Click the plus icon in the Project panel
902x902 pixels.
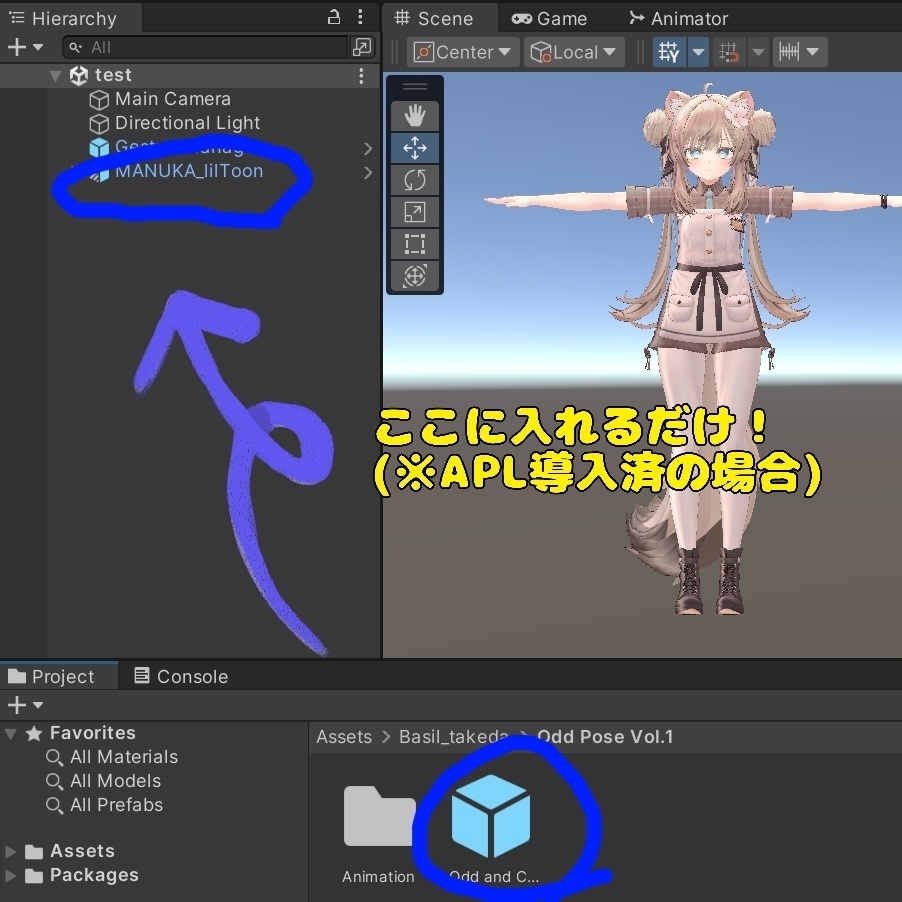point(15,705)
